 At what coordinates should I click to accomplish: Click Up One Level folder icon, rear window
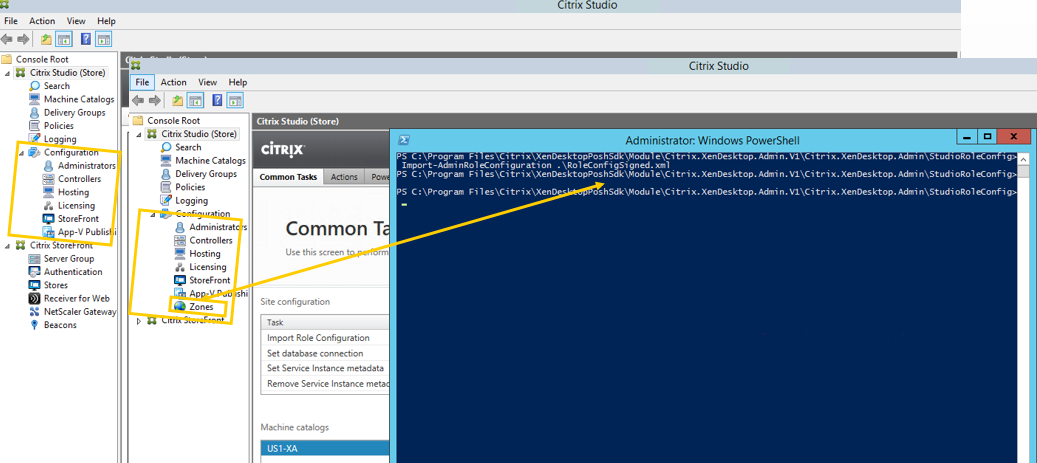[x=46, y=39]
